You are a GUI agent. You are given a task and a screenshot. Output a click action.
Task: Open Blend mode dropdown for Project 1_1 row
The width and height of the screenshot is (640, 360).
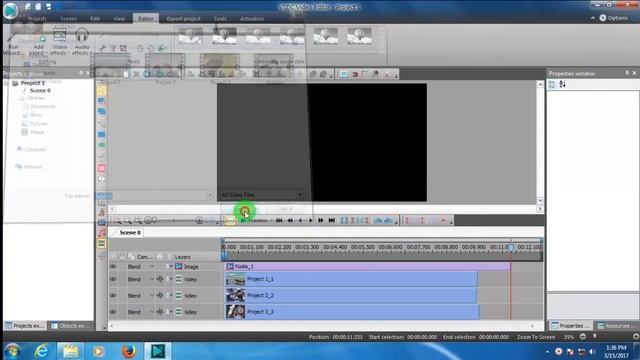coord(152,279)
